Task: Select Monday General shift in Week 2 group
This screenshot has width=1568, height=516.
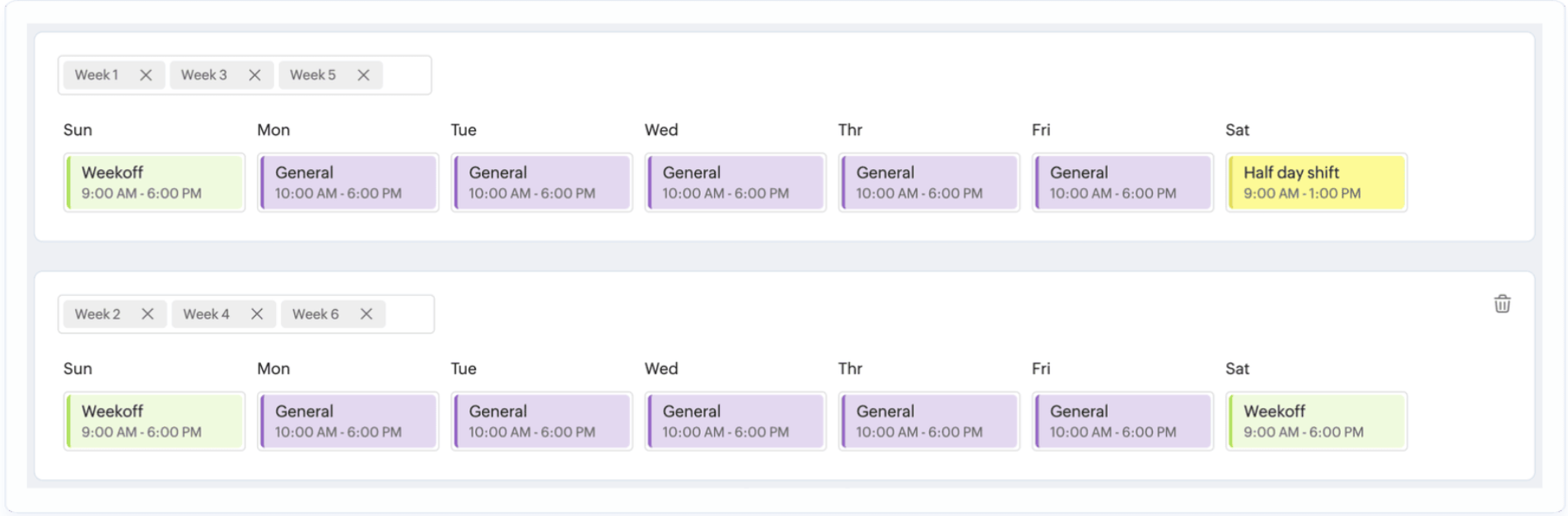Action: tap(348, 421)
